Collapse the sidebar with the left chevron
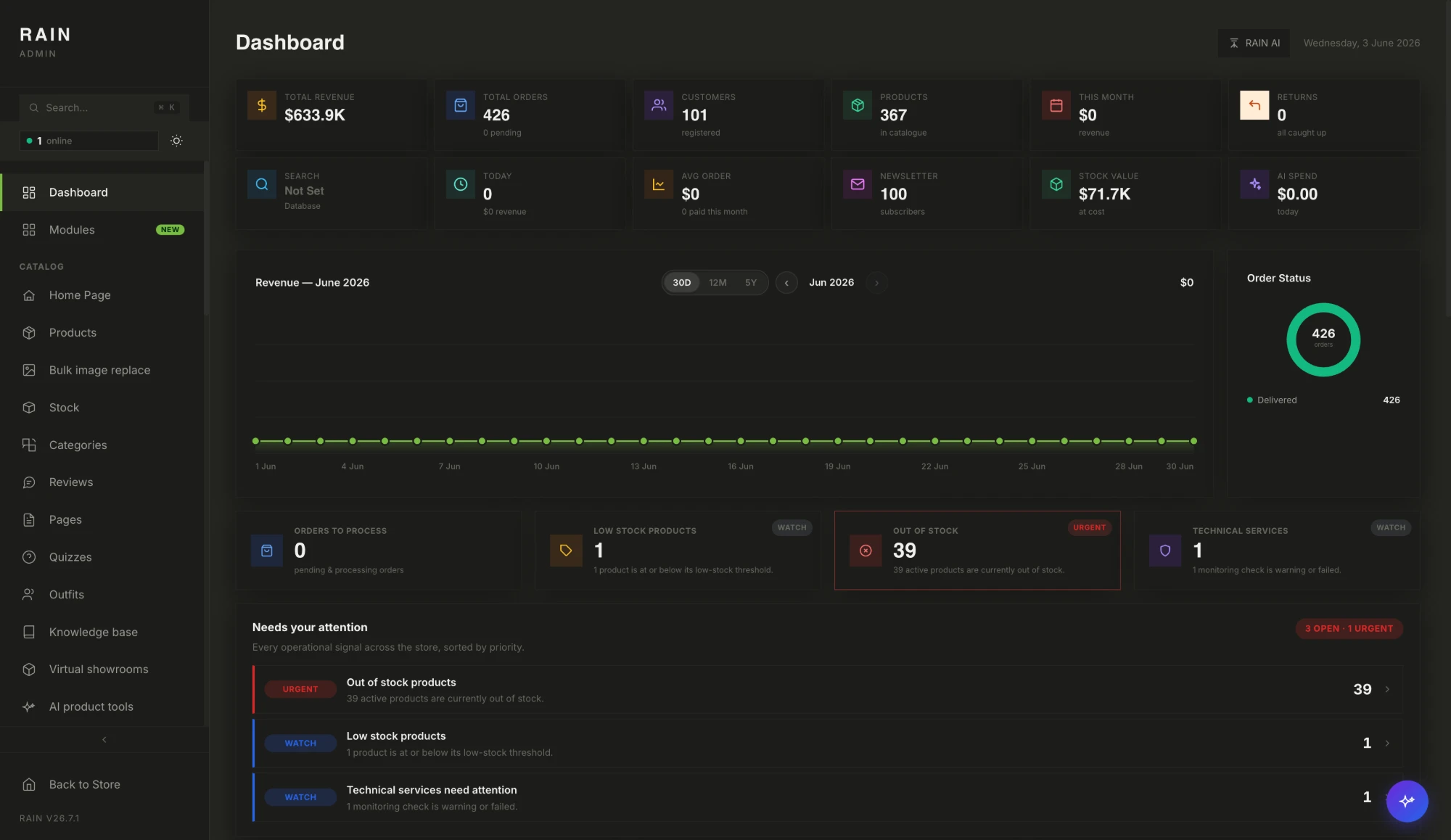Viewport: 1451px width, 840px height. click(x=104, y=740)
